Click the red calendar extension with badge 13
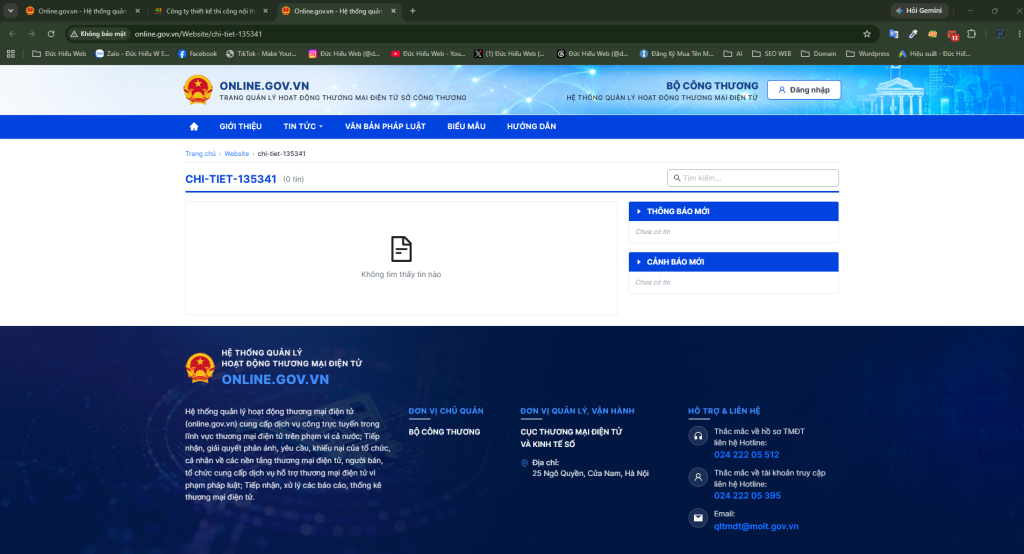1024x554 pixels. (x=953, y=35)
